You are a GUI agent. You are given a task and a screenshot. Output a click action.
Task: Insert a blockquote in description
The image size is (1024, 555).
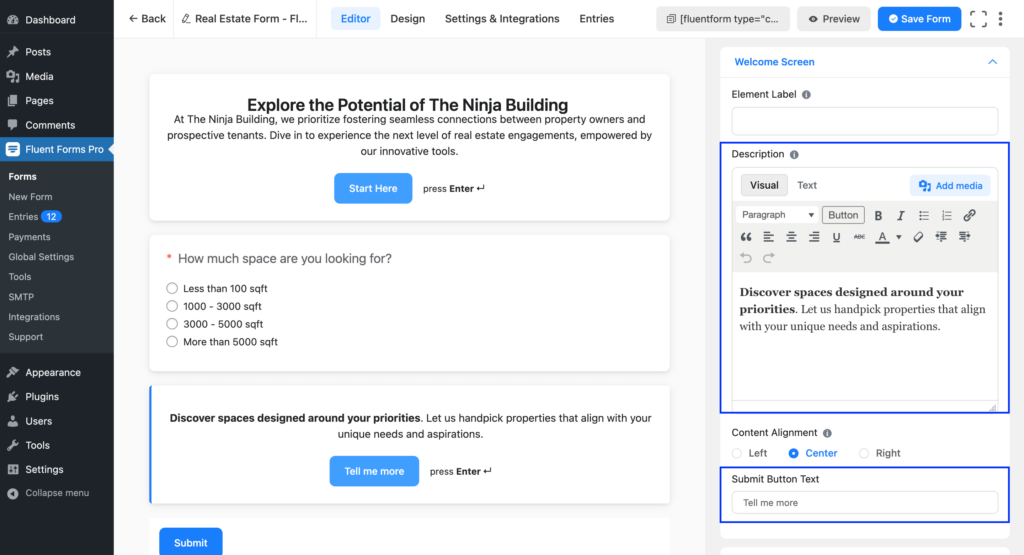[x=746, y=237]
